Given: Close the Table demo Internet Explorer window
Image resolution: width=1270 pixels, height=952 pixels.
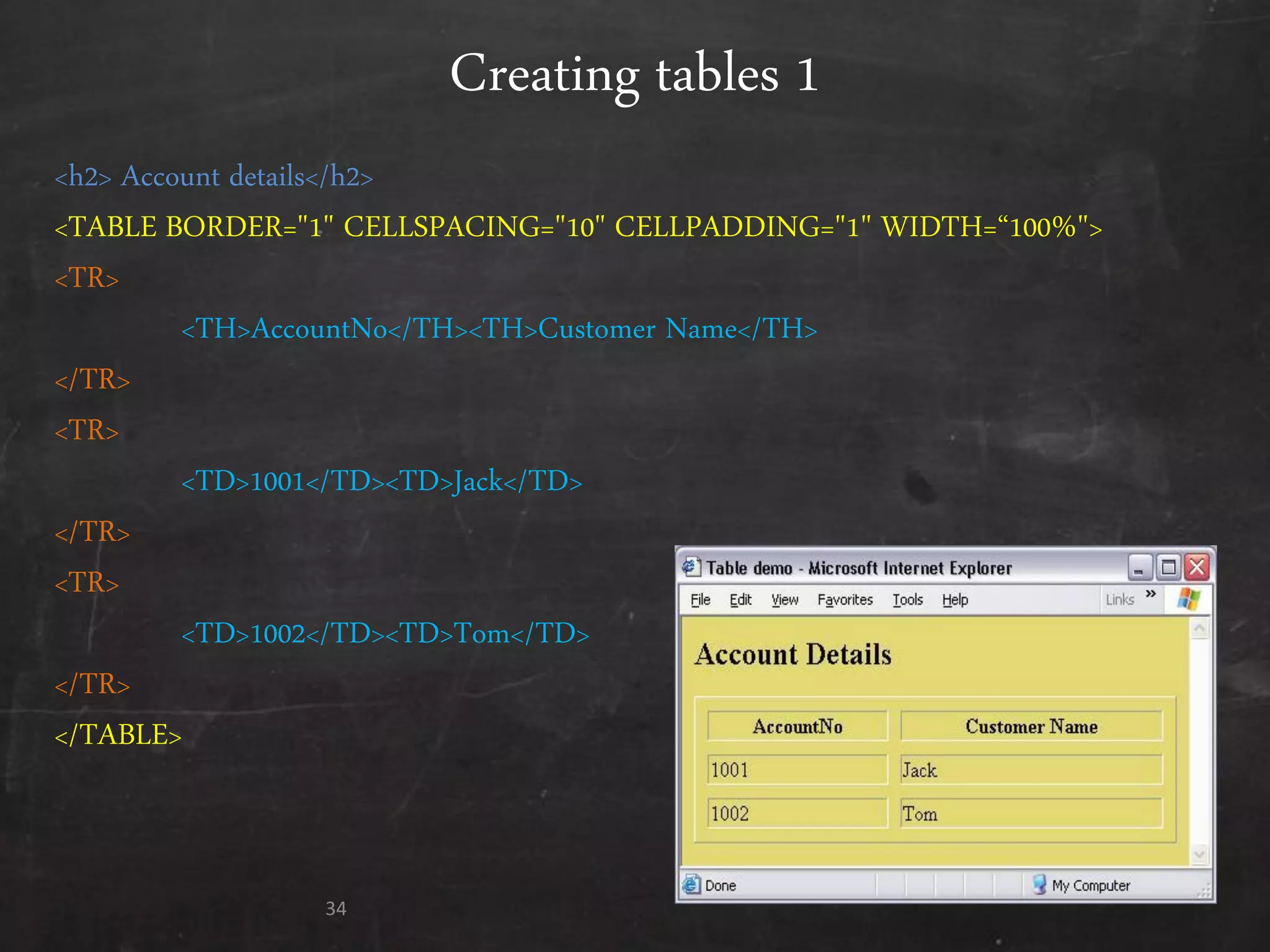Looking at the screenshot, I should [x=1197, y=568].
